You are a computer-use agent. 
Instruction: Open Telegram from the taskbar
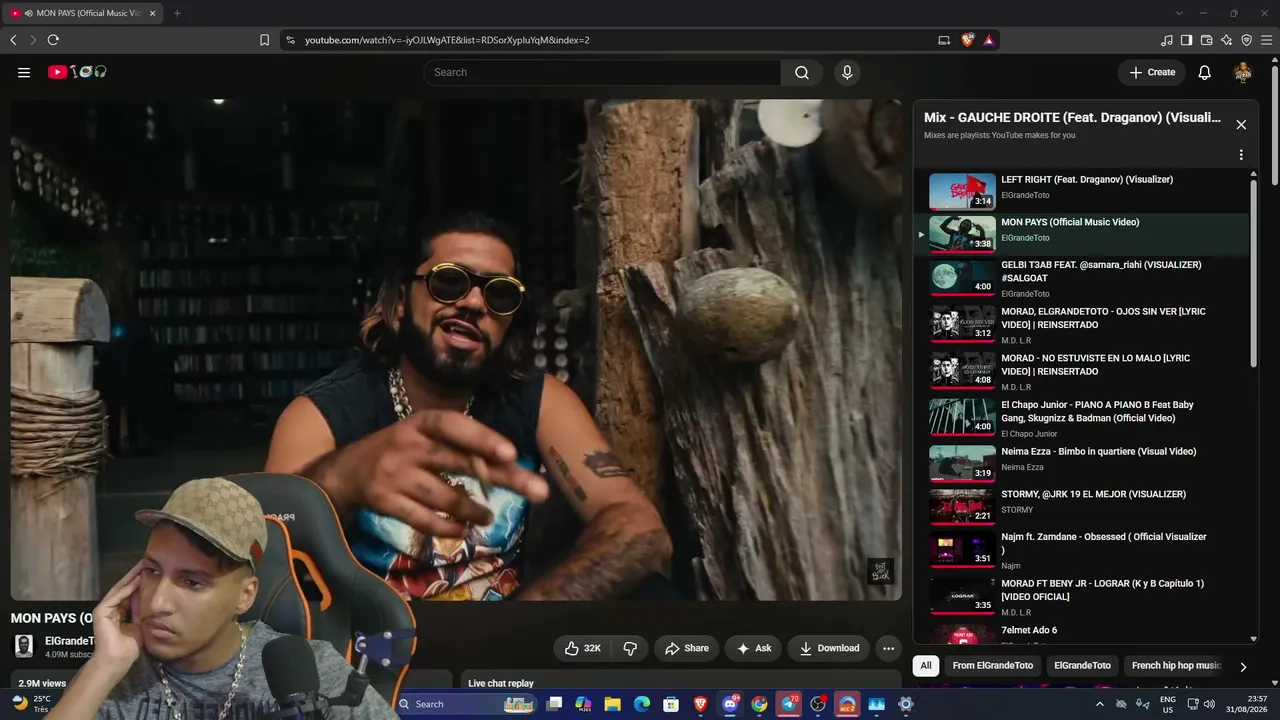tap(789, 704)
